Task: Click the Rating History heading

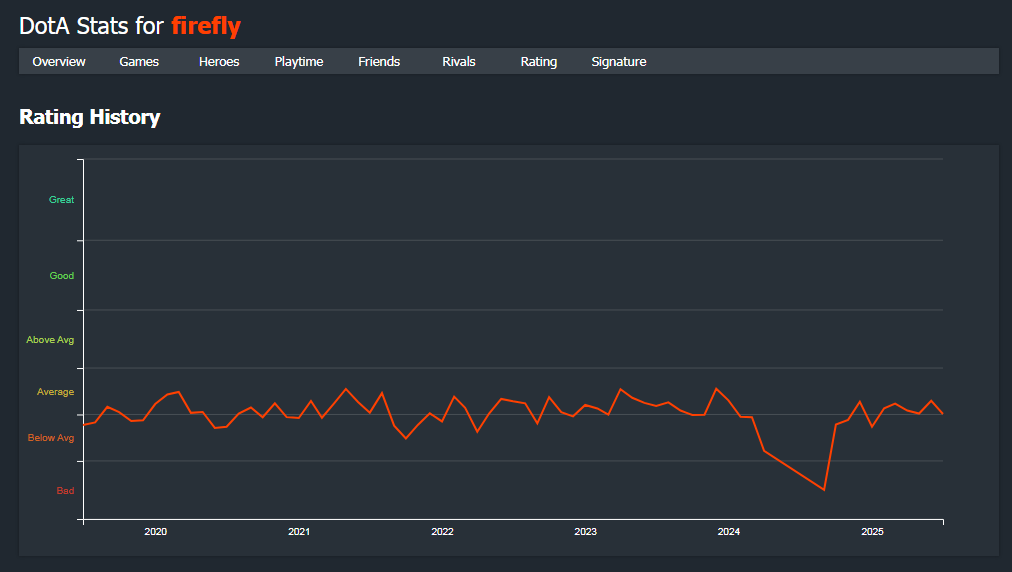Action: 90,117
